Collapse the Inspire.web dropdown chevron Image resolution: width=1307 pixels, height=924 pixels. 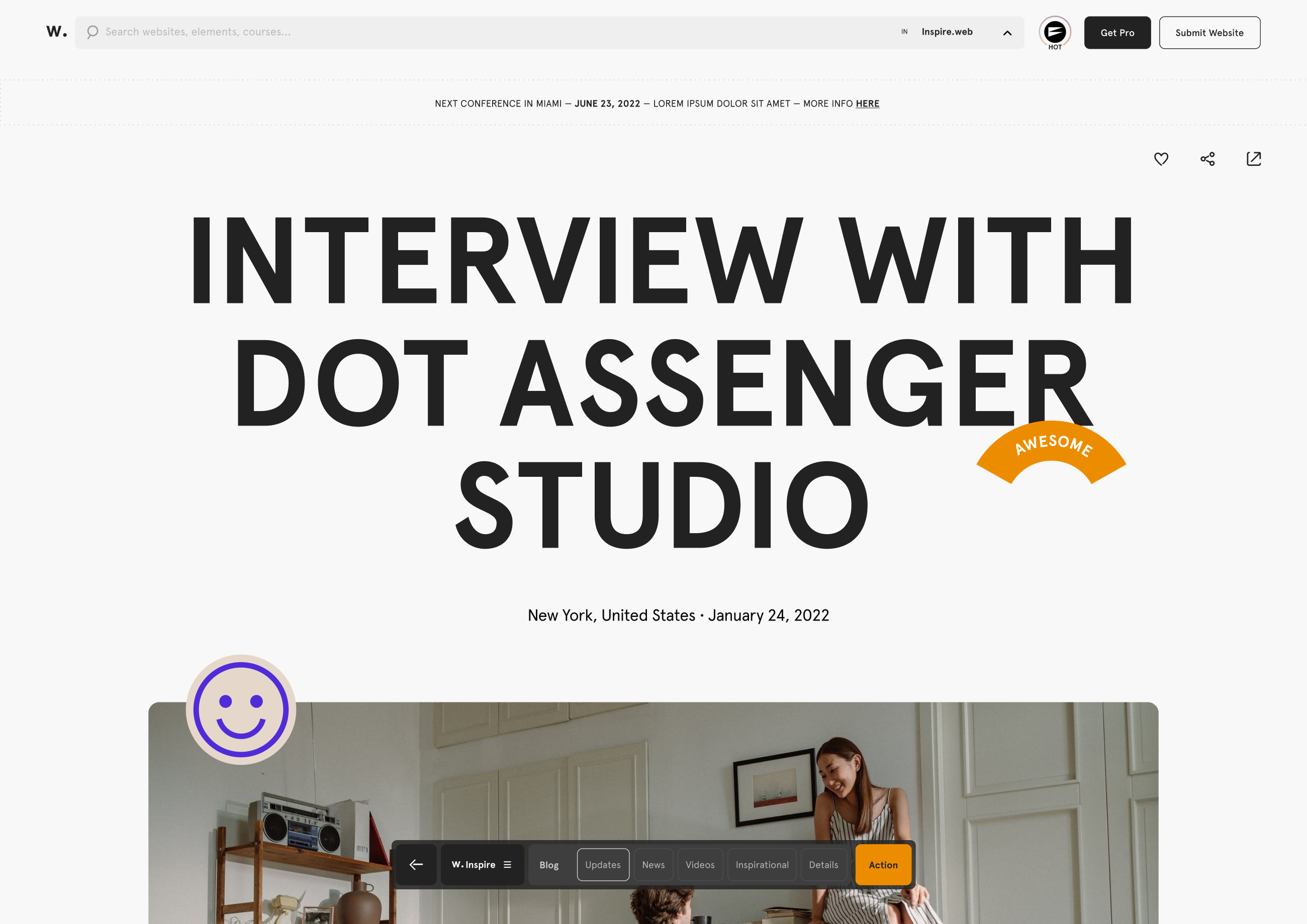pos(1007,33)
